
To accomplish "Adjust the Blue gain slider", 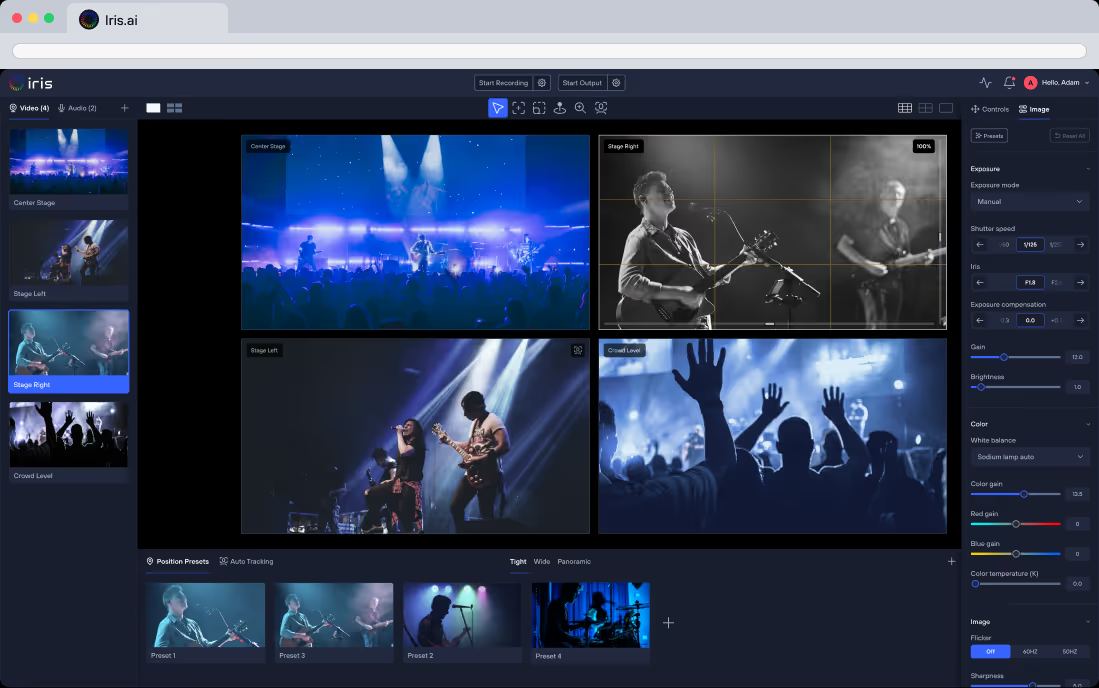I will (x=1015, y=553).
